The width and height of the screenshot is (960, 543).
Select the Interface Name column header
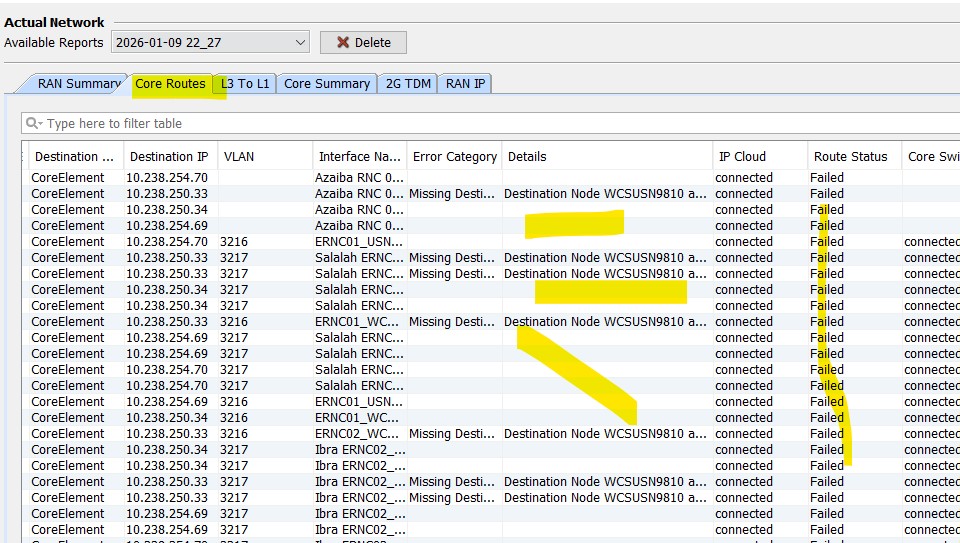(x=359, y=157)
